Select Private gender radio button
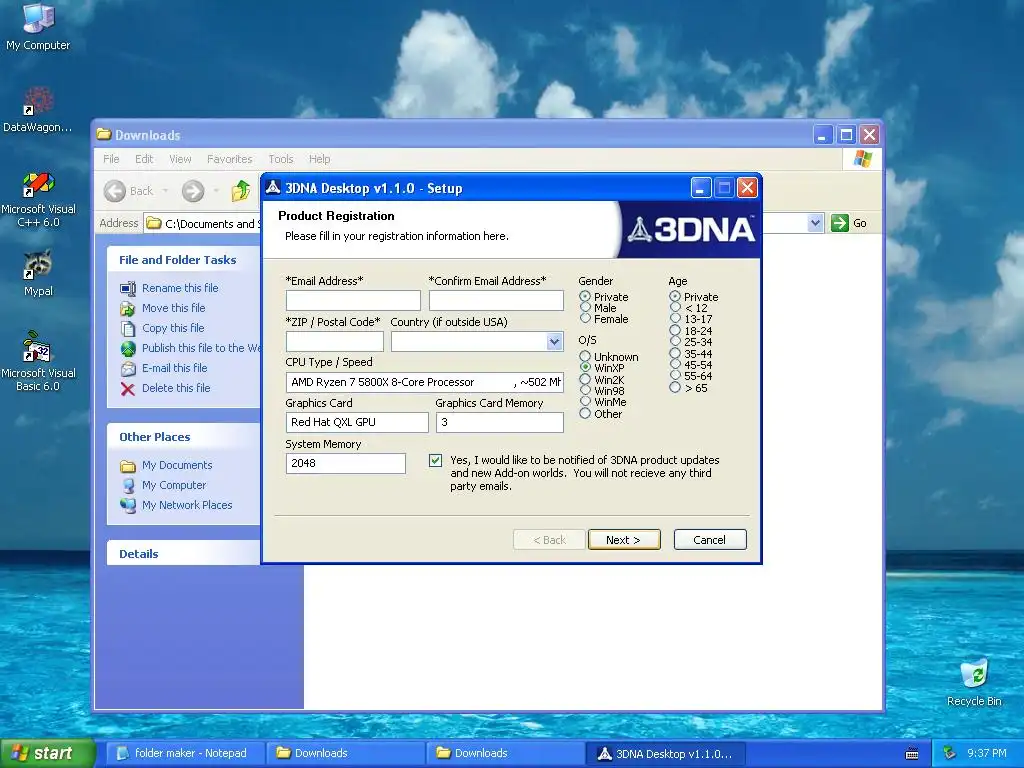 coord(585,296)
